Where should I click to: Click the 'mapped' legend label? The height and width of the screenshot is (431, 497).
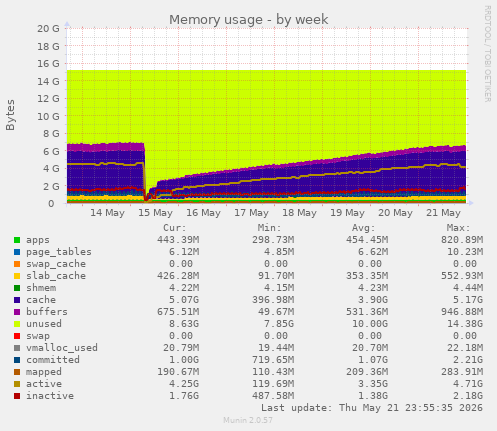coord(44,372)
